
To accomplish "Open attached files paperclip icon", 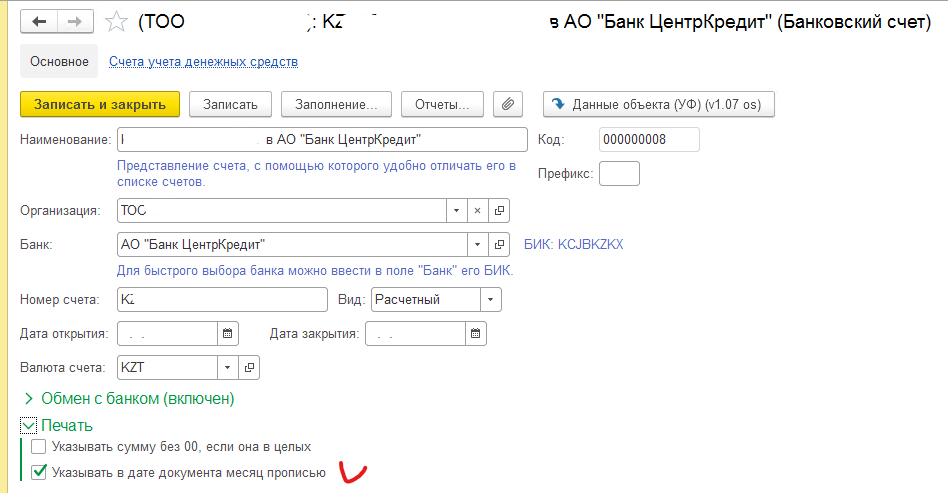I will pyautogui.click(x=509, y=104).
